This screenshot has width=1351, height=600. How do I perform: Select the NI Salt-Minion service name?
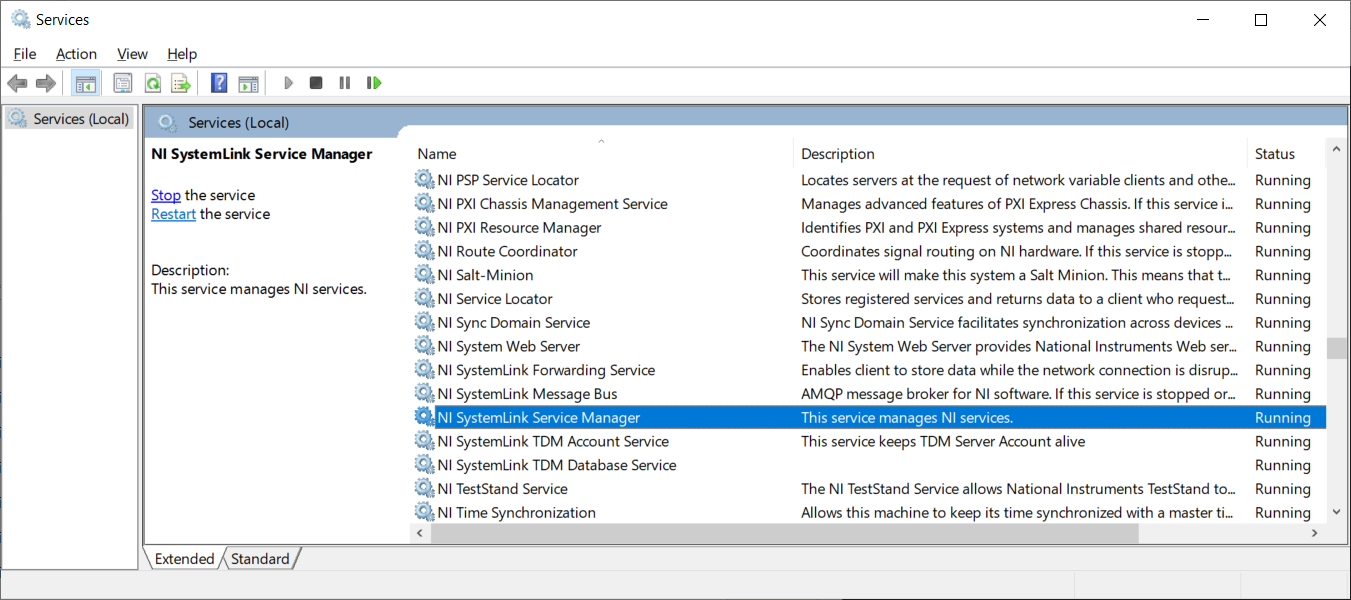point(486,275)
